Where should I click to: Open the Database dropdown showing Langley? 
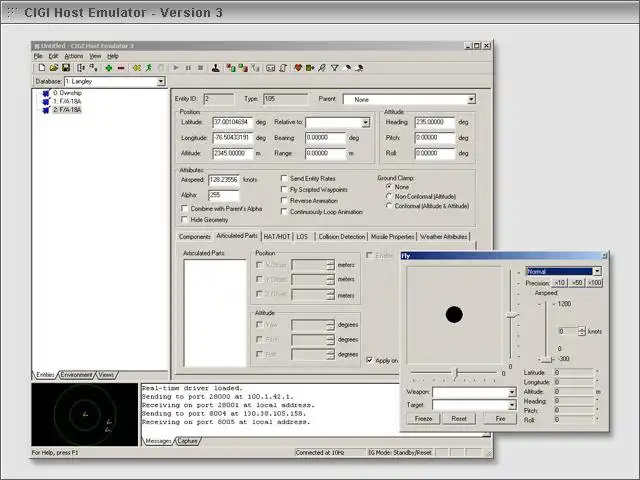click(160, 82)
